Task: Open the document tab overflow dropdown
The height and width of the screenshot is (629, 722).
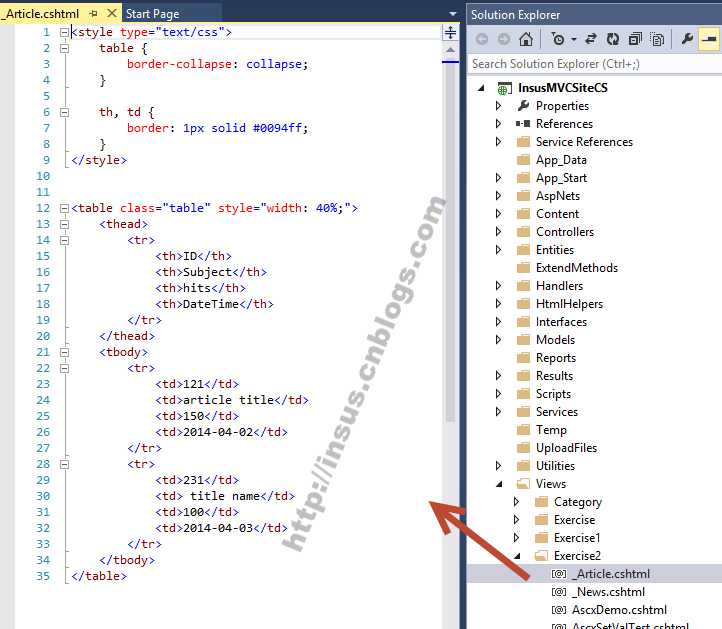Action: [453, 14]
